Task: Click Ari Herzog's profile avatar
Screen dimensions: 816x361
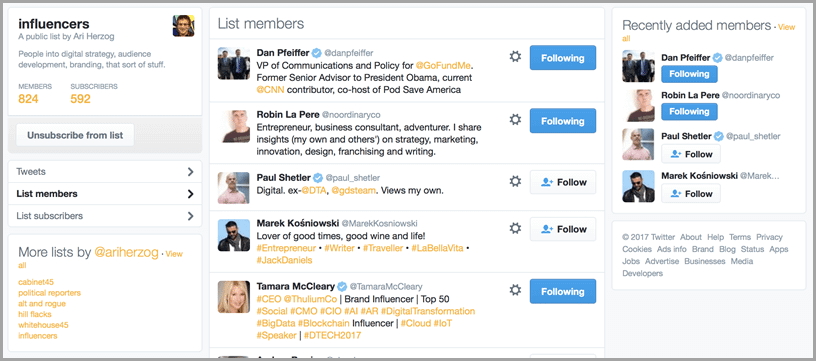Action: [184, 26]
